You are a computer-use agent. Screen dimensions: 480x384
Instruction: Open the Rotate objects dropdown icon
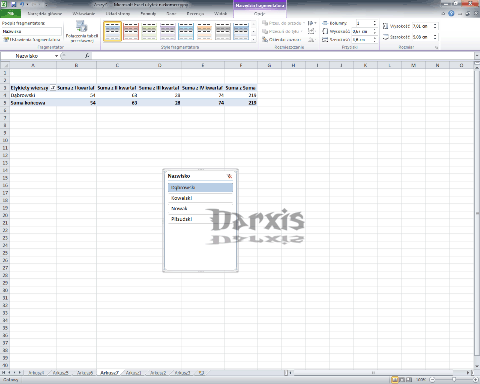(x=312, y=40)
